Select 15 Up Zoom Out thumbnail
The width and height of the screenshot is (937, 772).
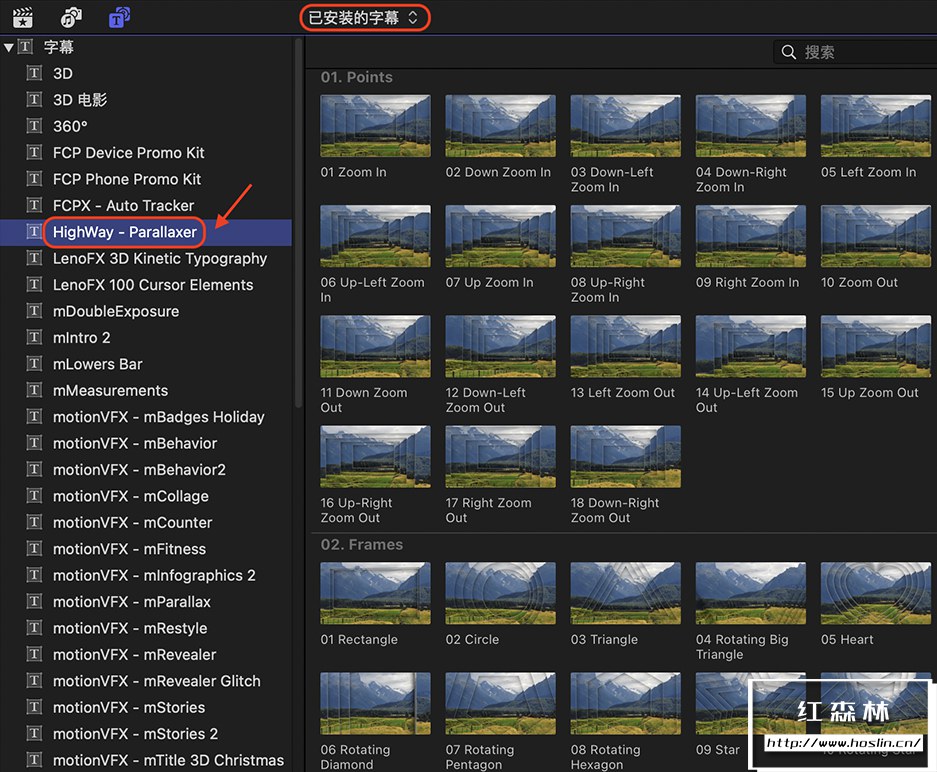(875, 347)
